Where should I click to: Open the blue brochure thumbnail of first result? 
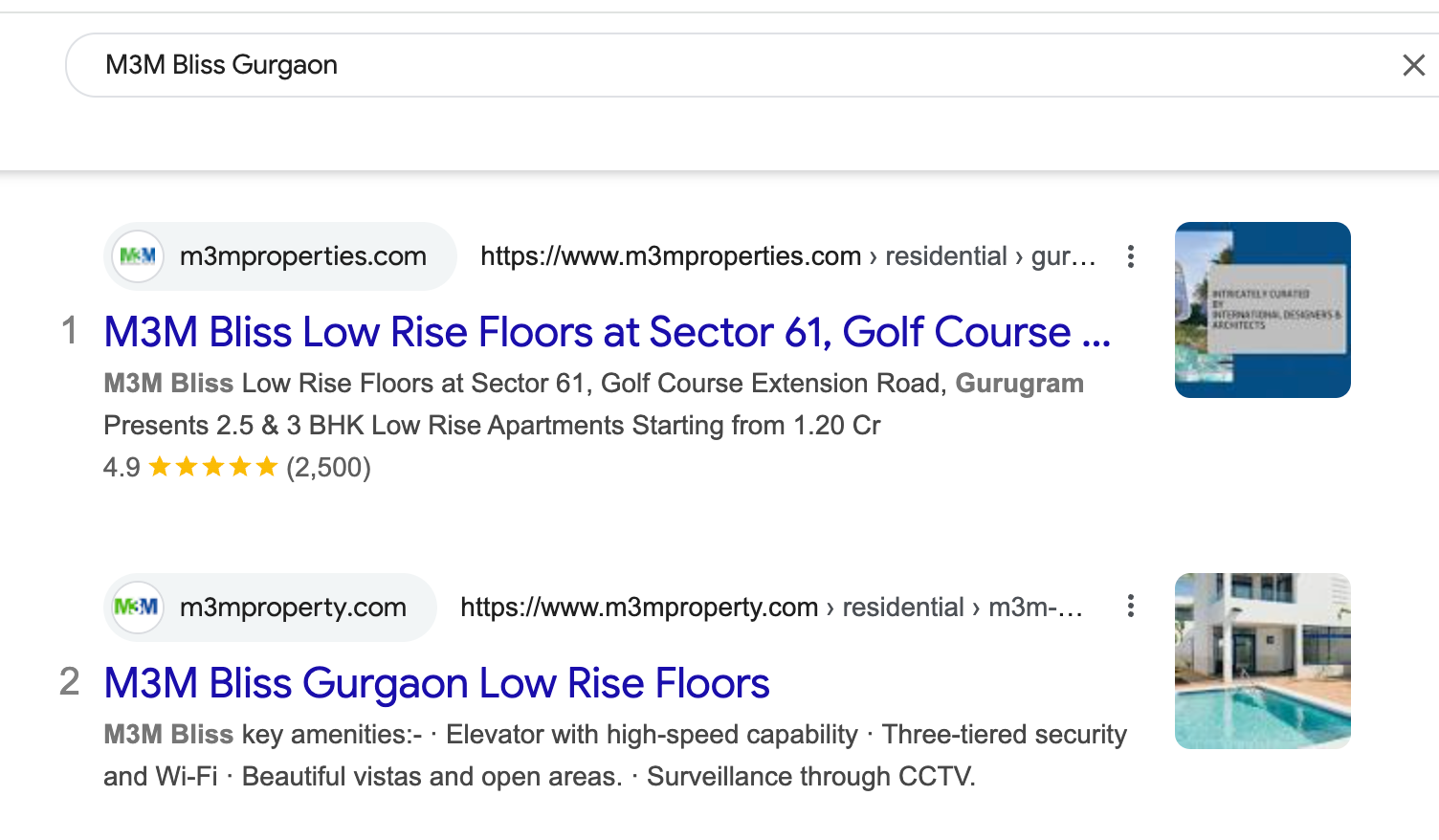[1263, 310]
